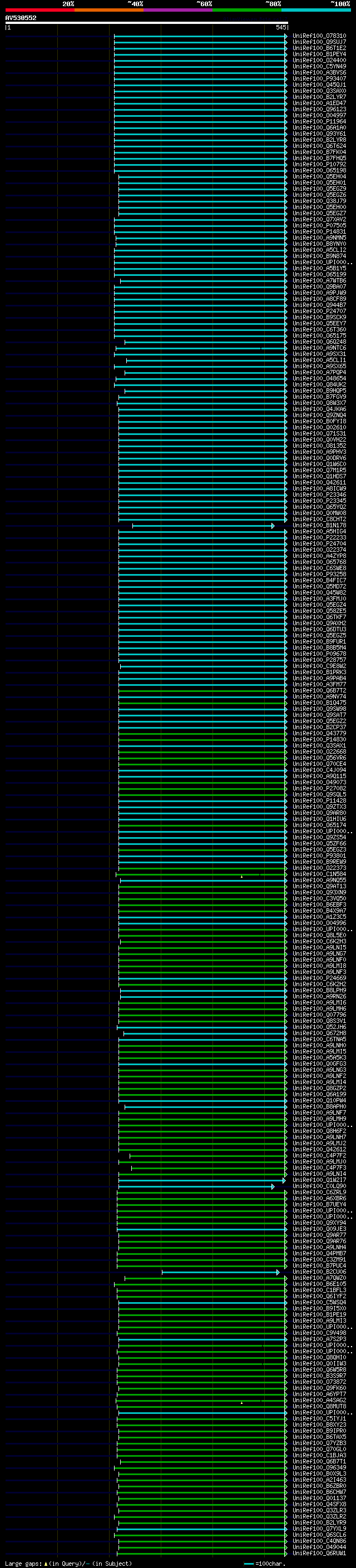Select the UniRef100_O65198 label
Viewport: 356px width, 1568px height.
(x=319, y=170)
